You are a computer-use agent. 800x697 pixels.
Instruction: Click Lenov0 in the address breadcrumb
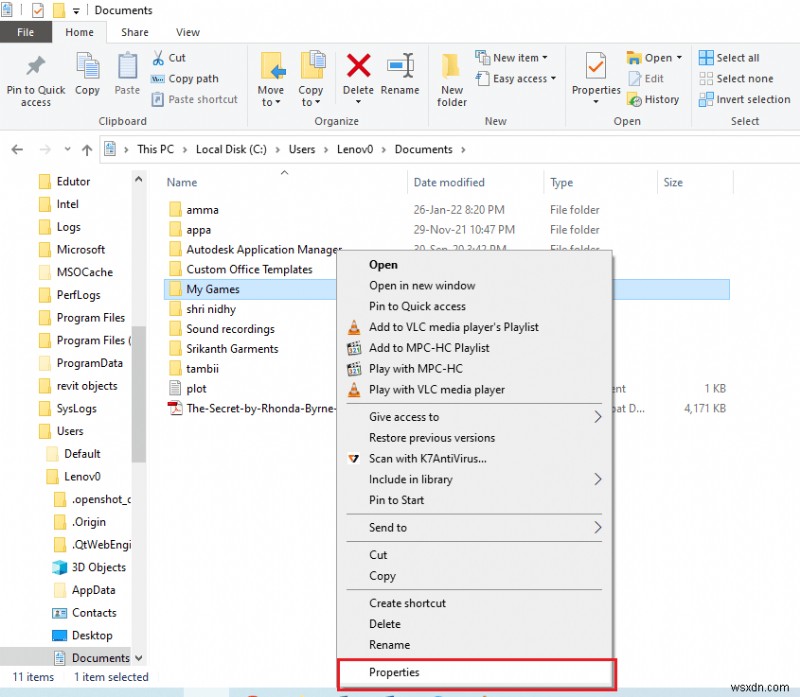point(355,150)
